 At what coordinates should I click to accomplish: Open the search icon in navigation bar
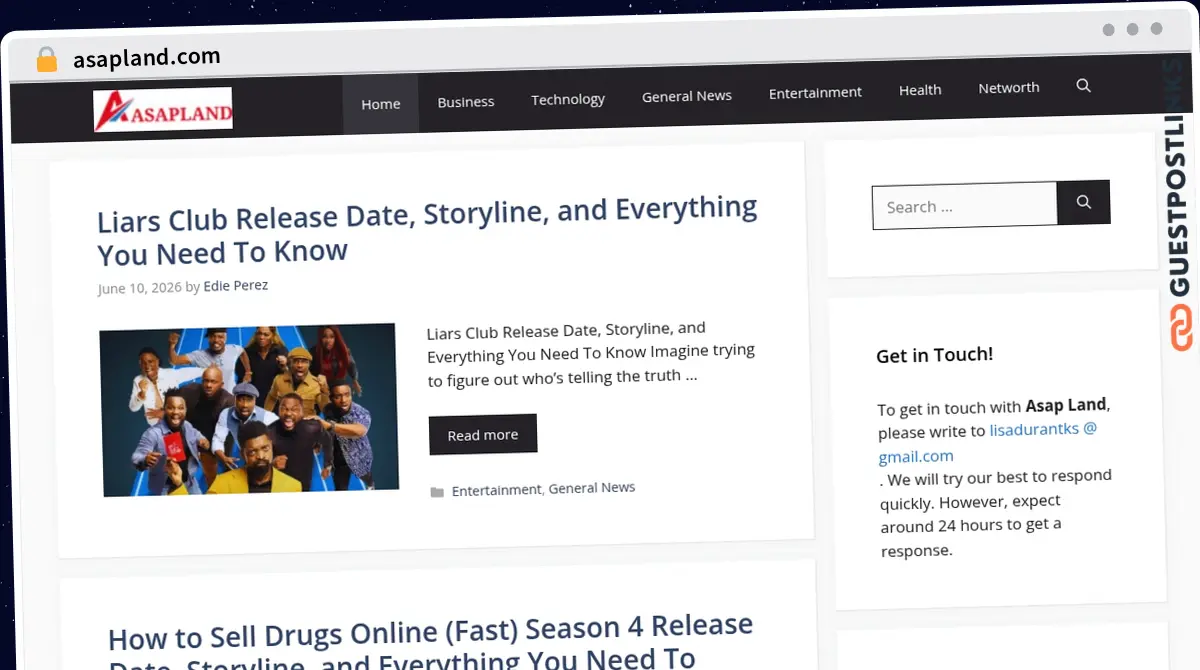1083,86
